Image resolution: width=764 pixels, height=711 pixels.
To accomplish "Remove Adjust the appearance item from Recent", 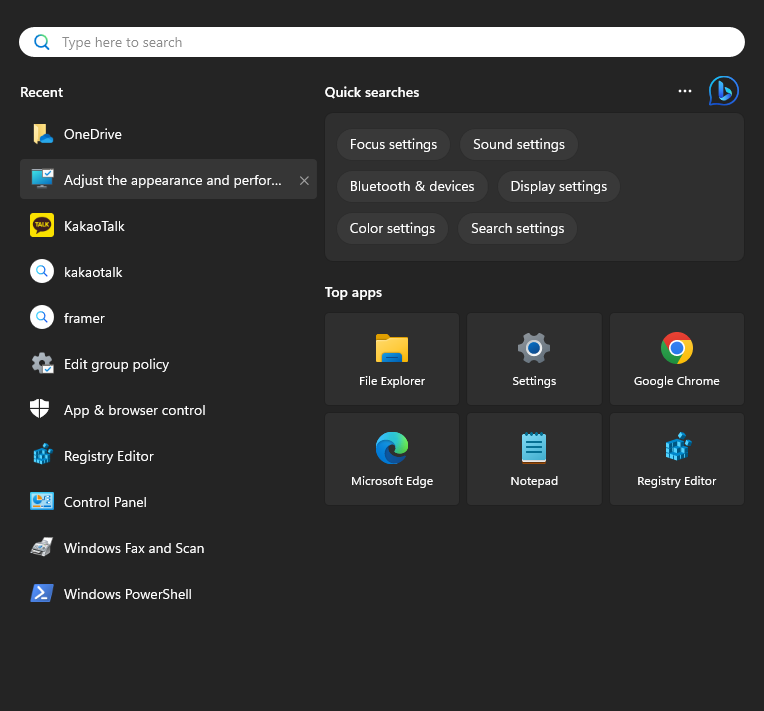I will (x=304, y=181).
